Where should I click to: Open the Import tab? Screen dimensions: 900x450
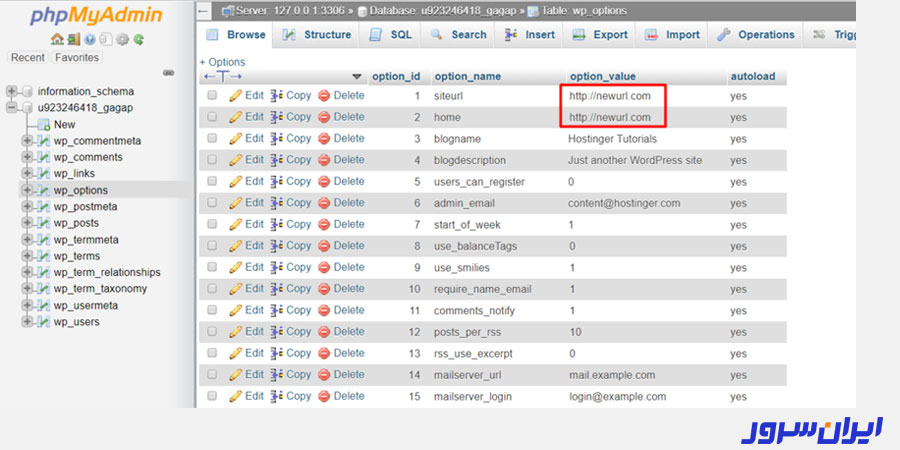[672, 35]
